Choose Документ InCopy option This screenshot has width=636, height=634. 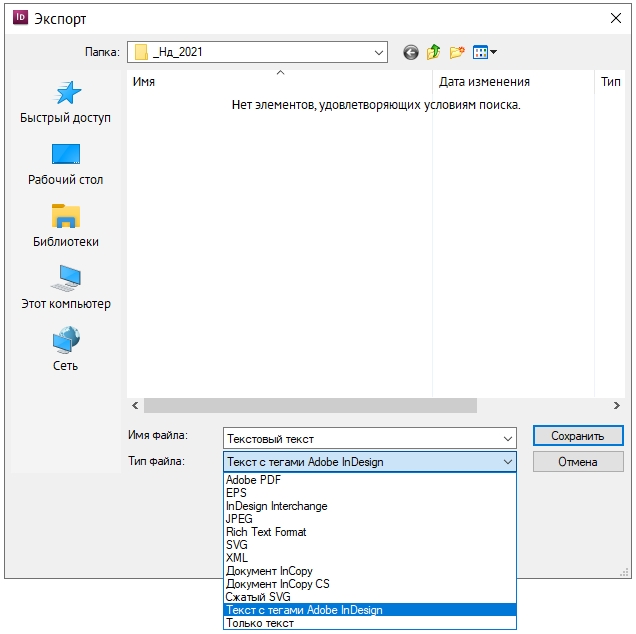pyautogui.click(x=370, y=571)
